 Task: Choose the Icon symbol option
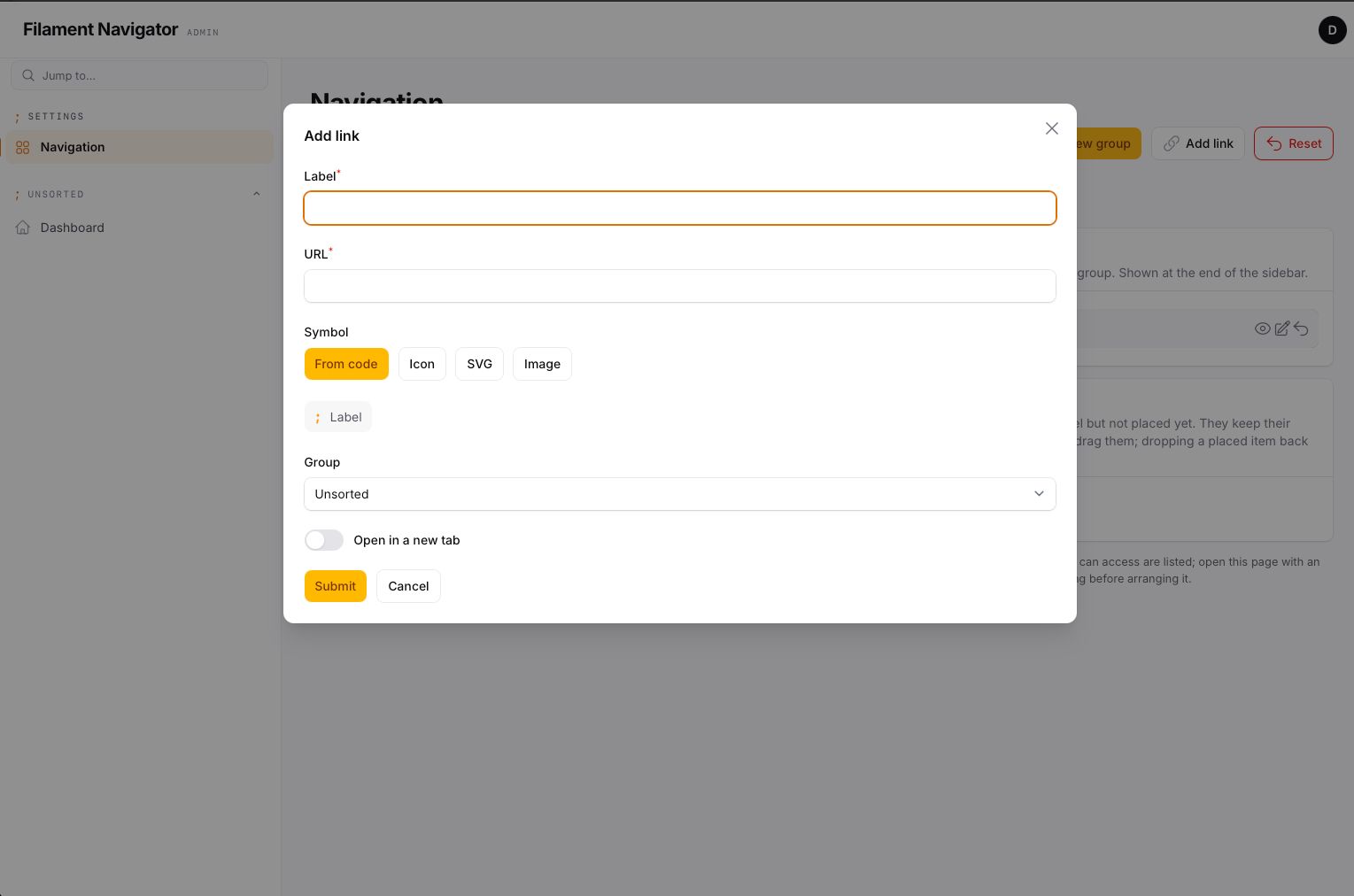422,364
